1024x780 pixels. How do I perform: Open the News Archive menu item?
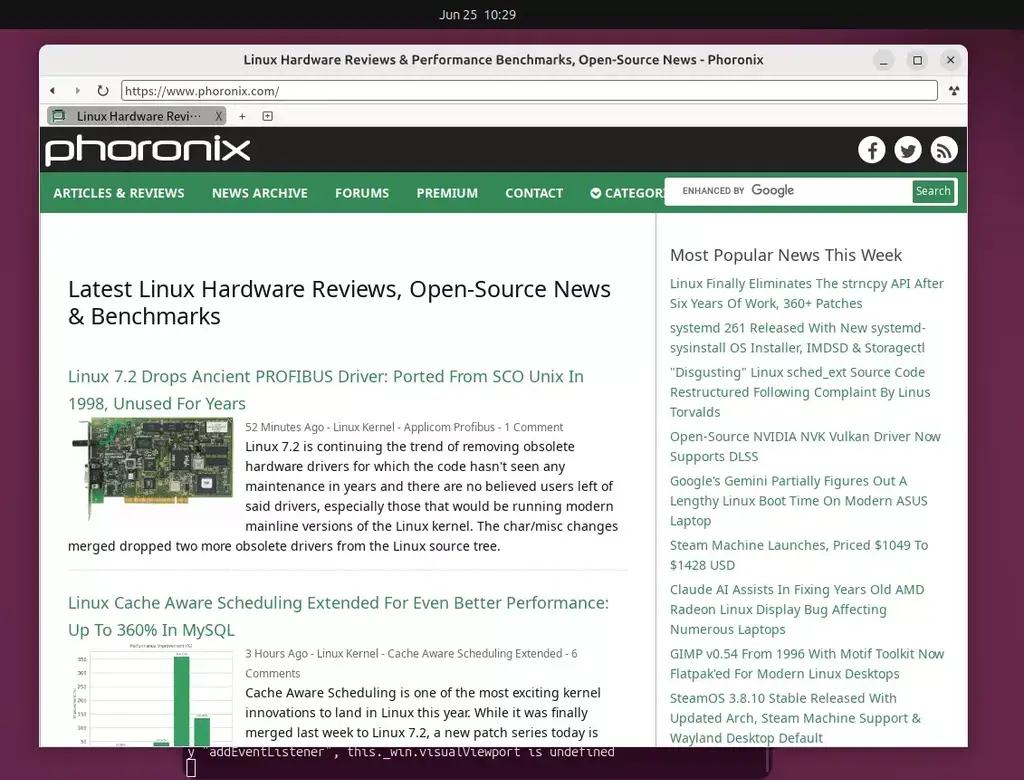pyautogui.click(x=260, y=193)
